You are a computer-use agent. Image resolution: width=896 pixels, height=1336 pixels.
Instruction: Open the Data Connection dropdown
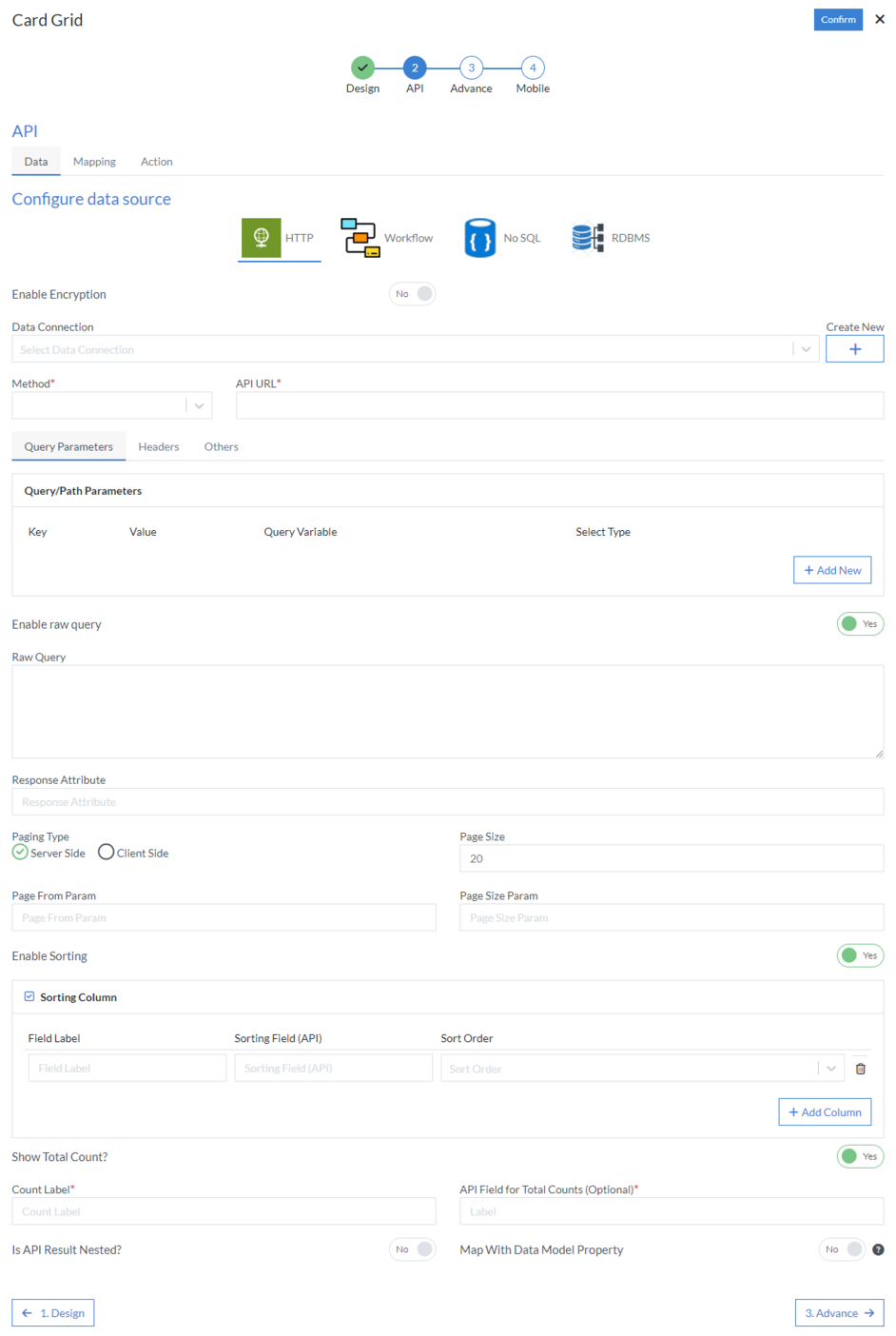tap(806, 348)
